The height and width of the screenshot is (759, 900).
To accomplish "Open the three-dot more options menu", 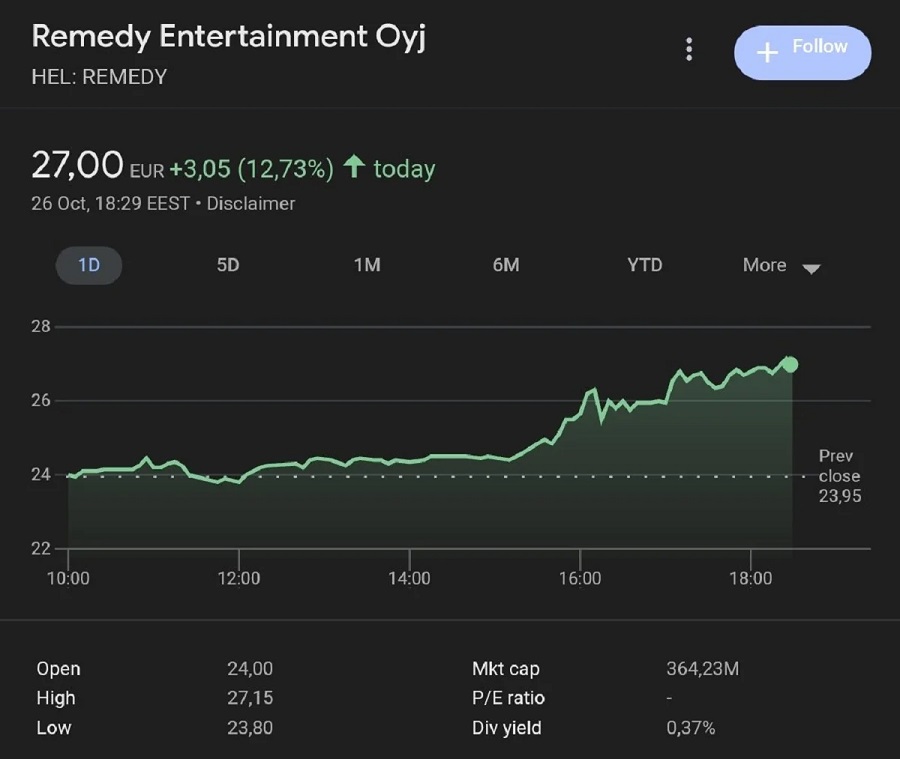I will [x=688, y=50].
